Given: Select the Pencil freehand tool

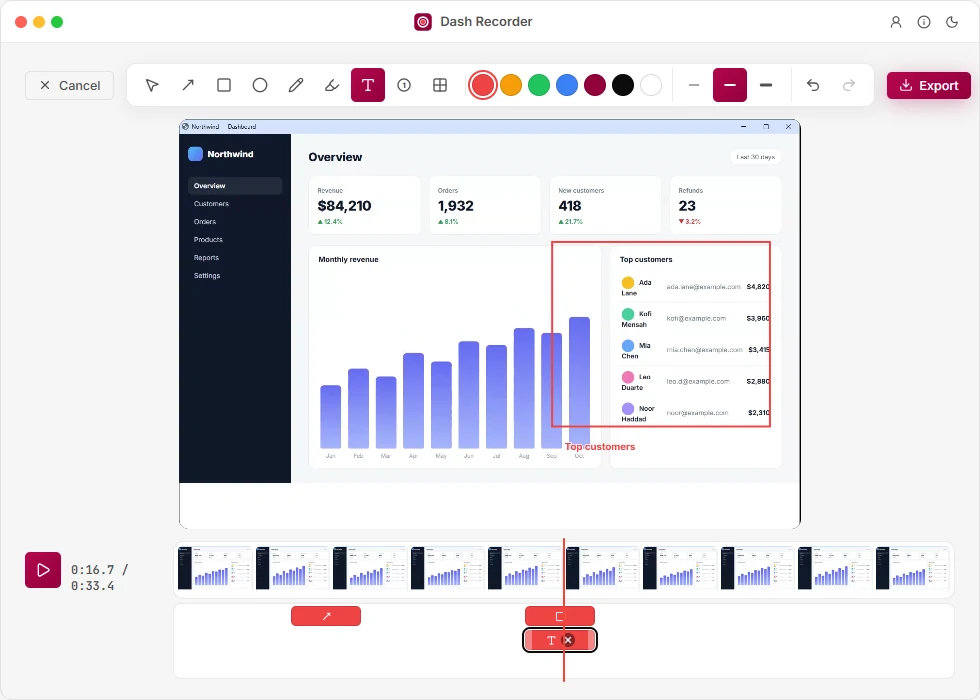Looking at the screenshot, I should tap(296, 85).
